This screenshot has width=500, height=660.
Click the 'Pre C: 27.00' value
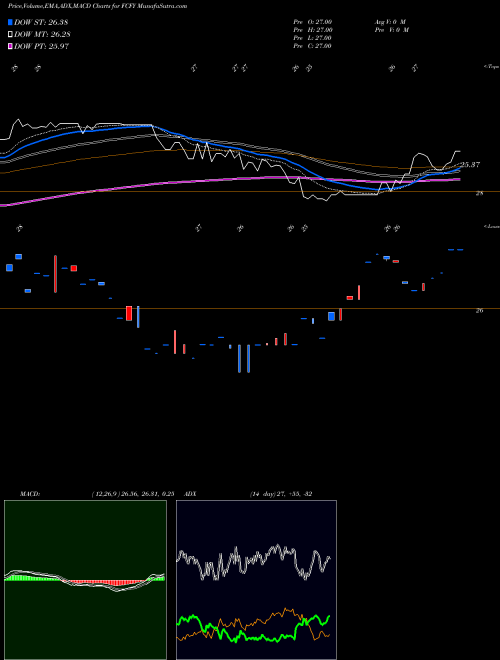[x=313, y=46]
